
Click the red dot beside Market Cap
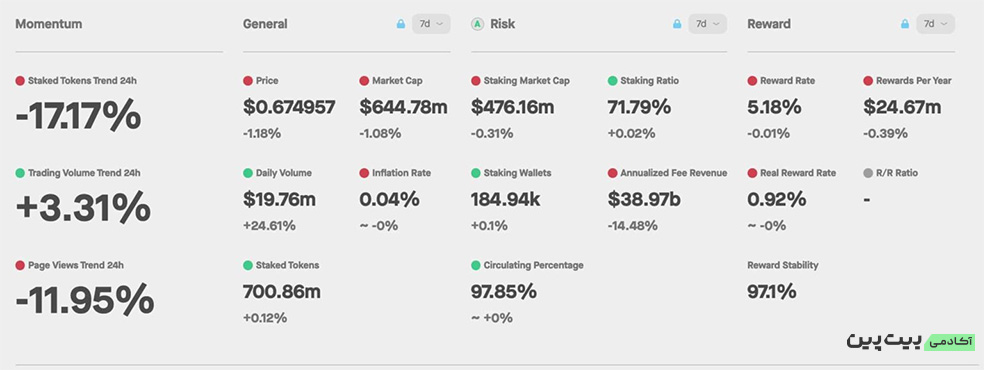point(364,81)
